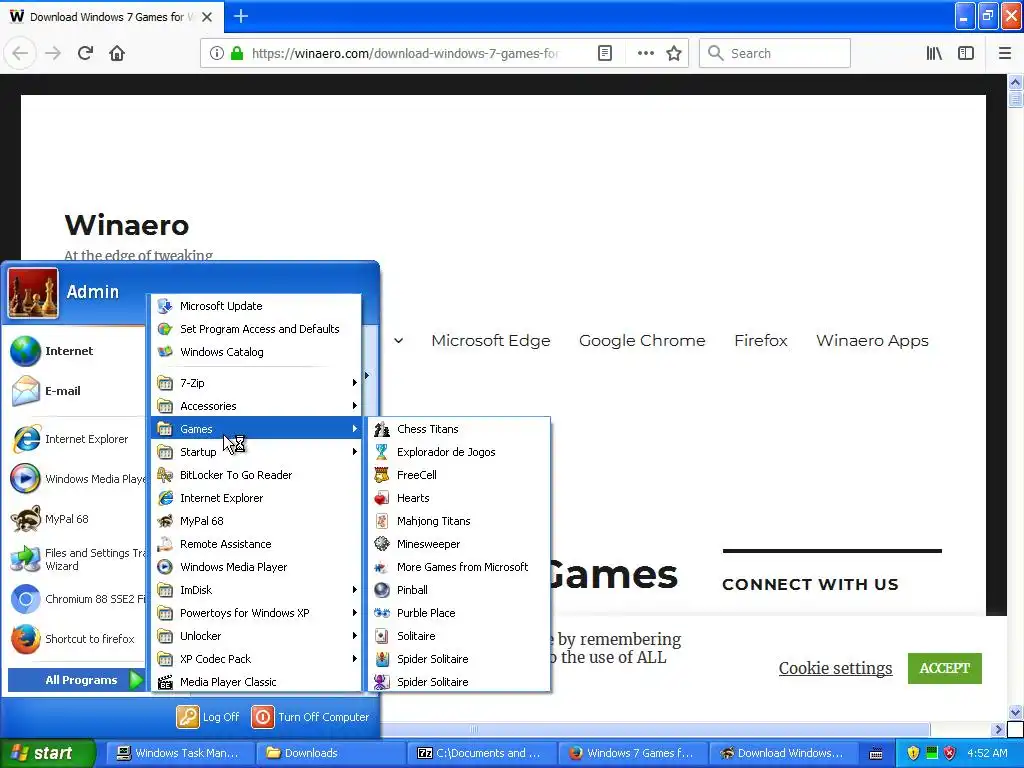
Task: Click the Winaero site title
Action: pyautogui.click(x=127, y=225)
